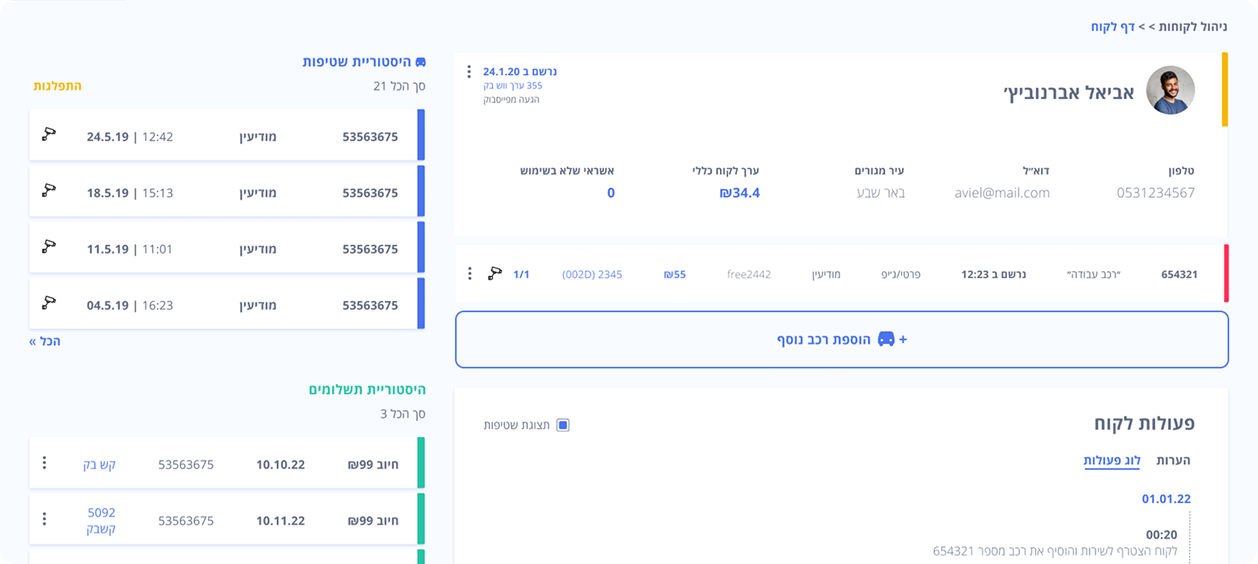Select wash history row dated 11.5.19
This screenshot has width=1258, height=564.
[227, 248]
